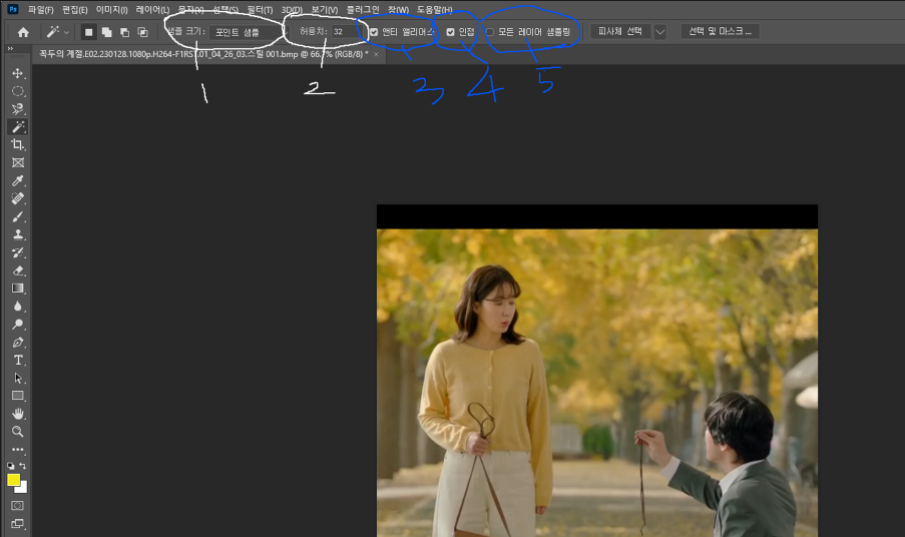Viewport: 905px width, 537px height.
Task: Select the History Brush tool
Action: (18, 252)
